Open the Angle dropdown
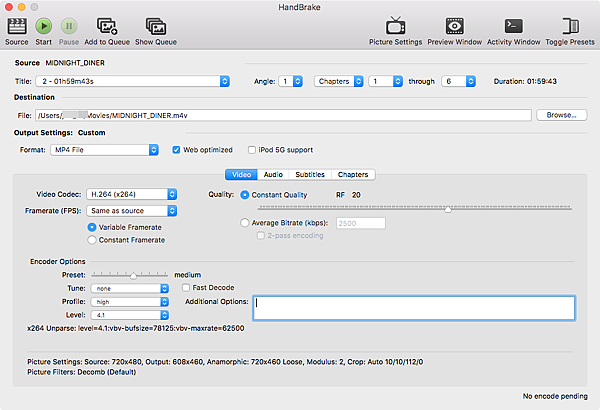This screenshot has width=600, height=410. (291, 81)
